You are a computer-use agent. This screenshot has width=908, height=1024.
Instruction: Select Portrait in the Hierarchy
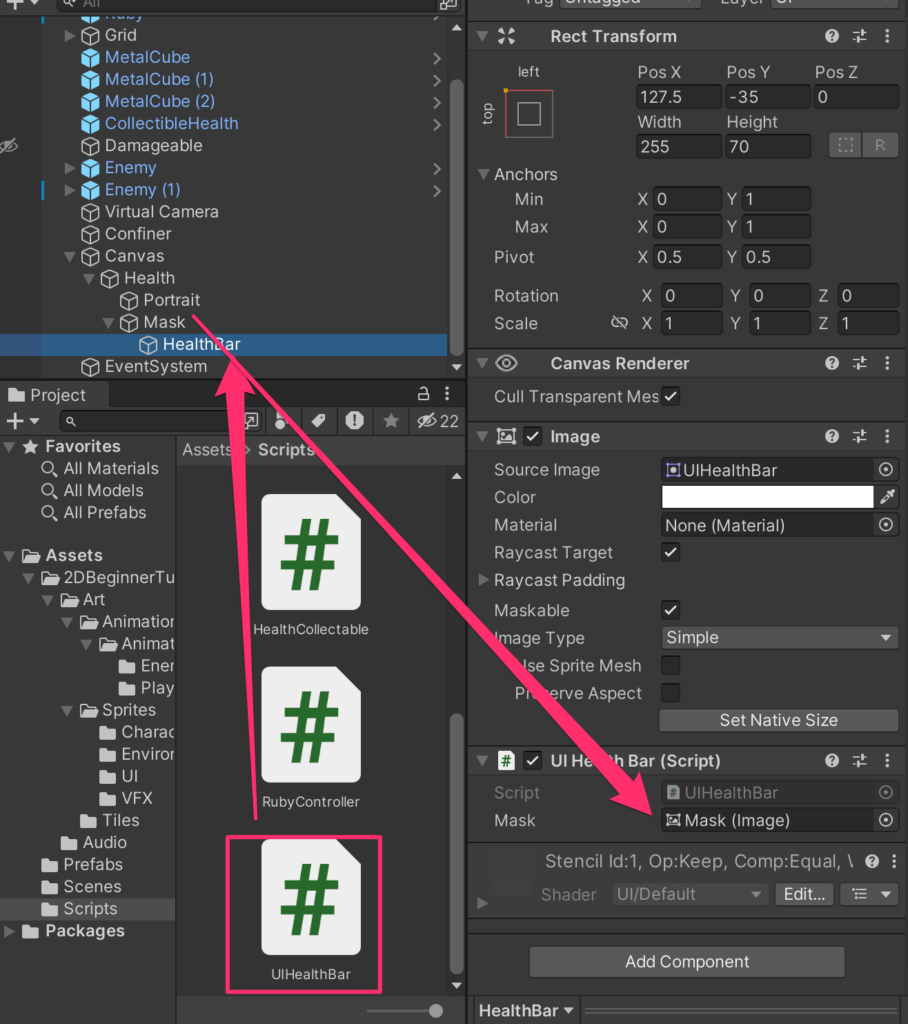172,300
